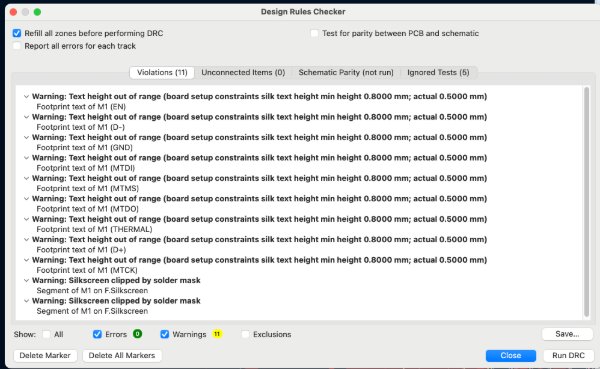Collapse the warning above M1 (D-) text
This screenshot has height=369, width=600.
26,117
